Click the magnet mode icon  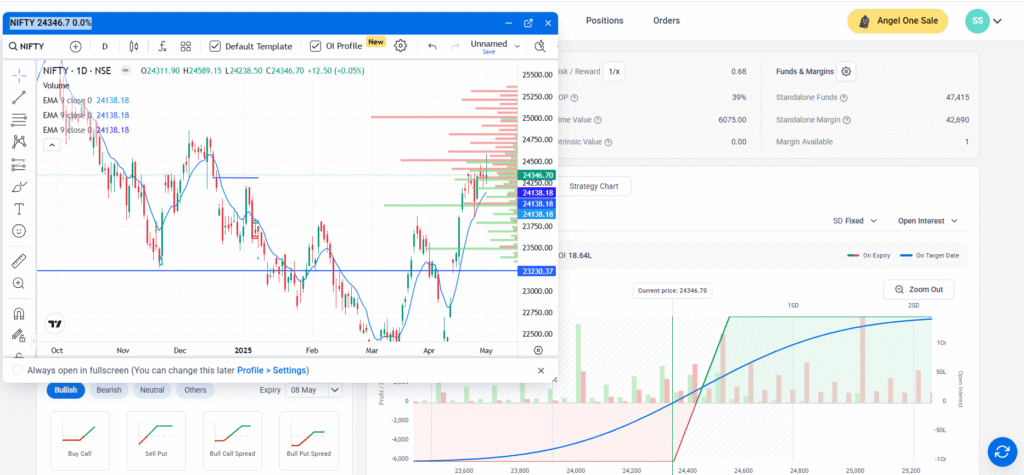(19, 312)
